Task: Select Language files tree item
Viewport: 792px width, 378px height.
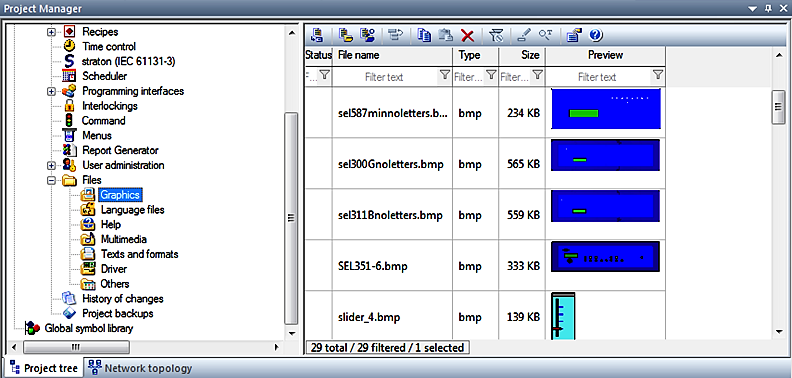Action: coord(132,210)
